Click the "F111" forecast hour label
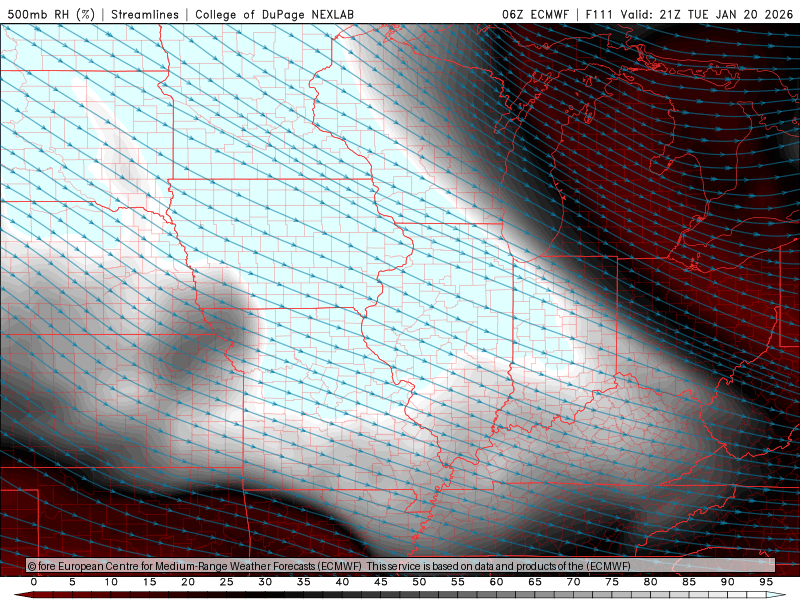 coord(599,14)
